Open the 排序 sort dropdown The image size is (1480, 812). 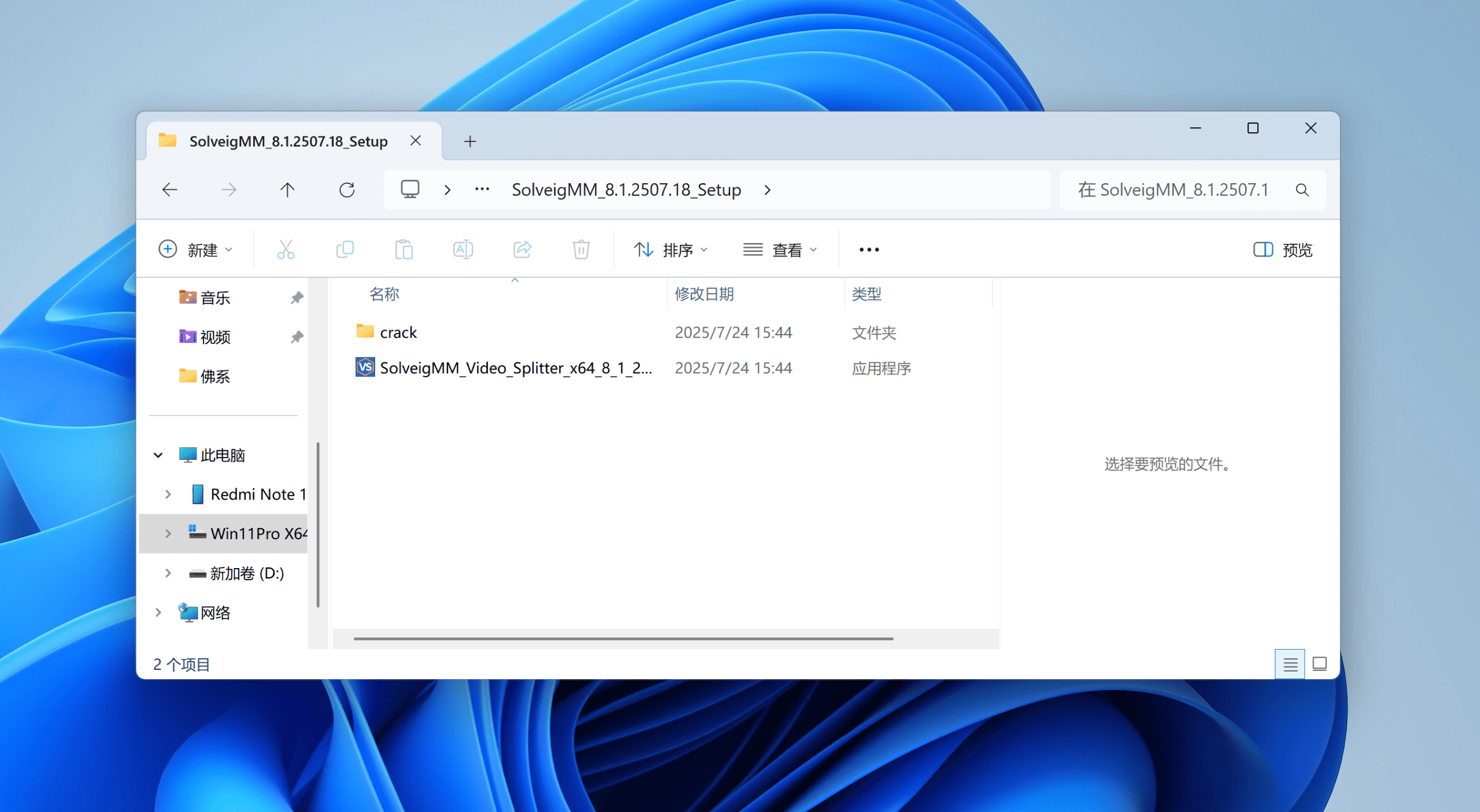point(671,250)
